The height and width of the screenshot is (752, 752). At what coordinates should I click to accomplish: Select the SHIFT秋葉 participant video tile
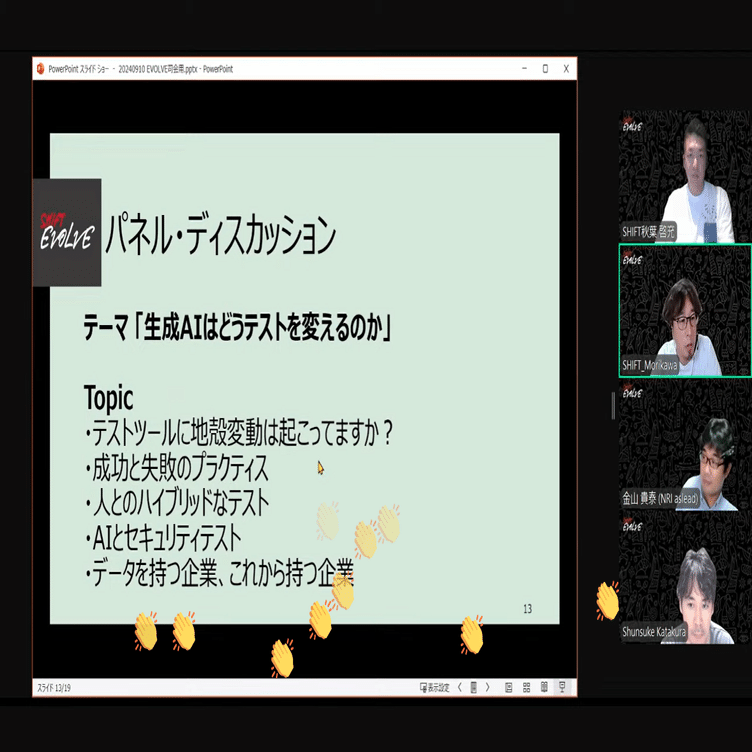tap(685, 176)
